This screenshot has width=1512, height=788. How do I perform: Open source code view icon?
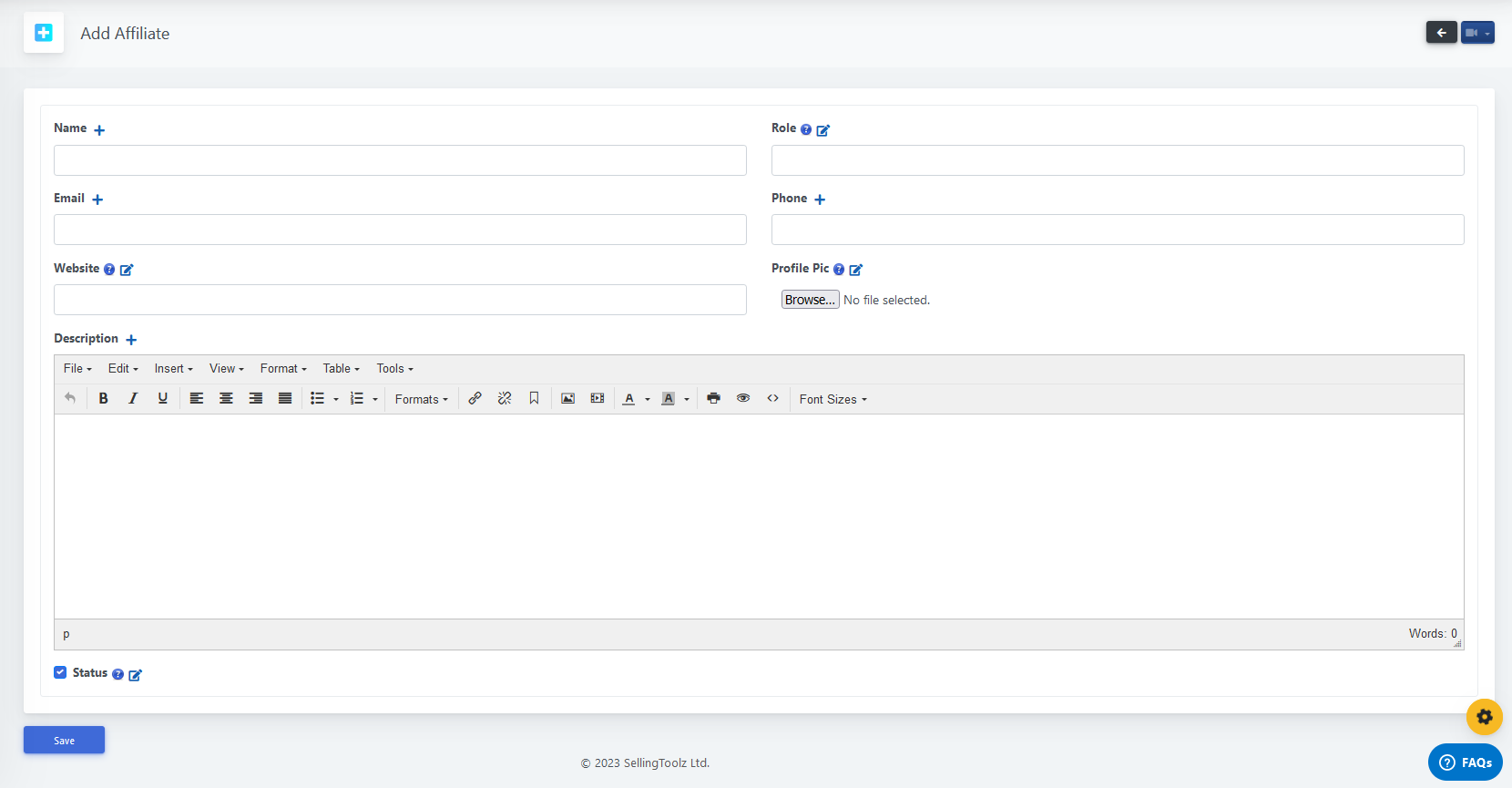click(772, 399)
